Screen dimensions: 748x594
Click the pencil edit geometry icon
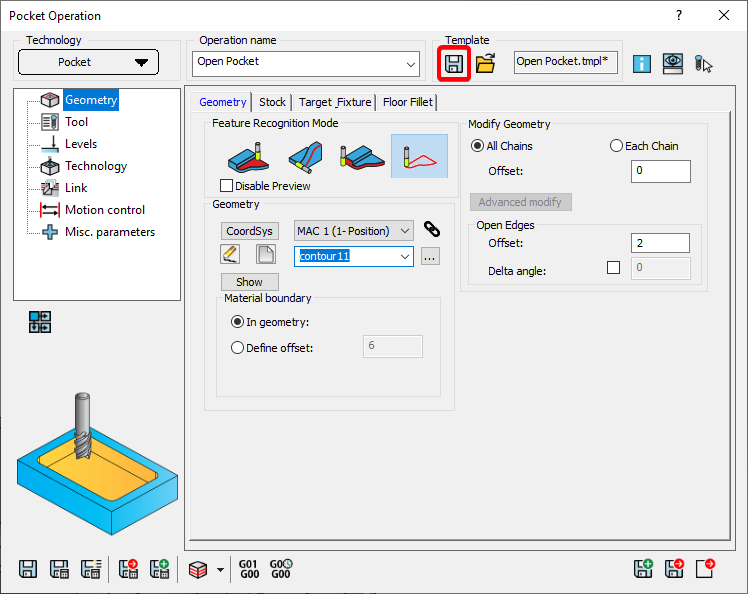pyautogui.click(x=233, y=255)
